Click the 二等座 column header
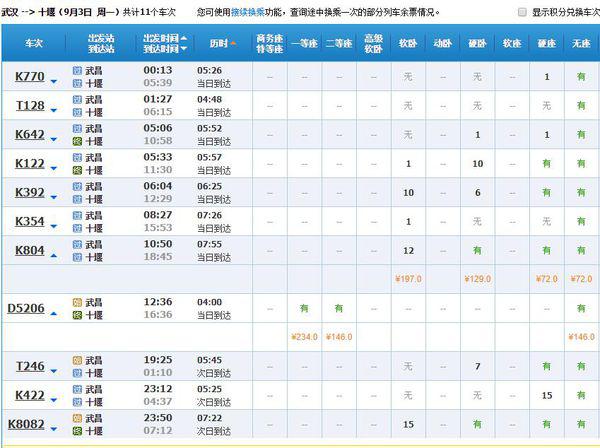 pyautogui.click(x=338, y=43)
